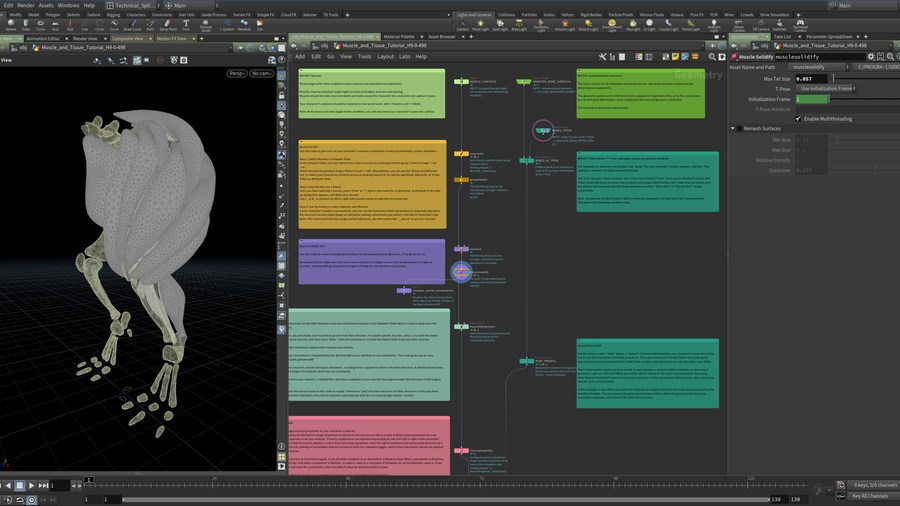Image resolution: width=900 pixels, height=506 pixels.
Task: Open parameter gear menu for Muscle Solidify
Action: [870, 57]
